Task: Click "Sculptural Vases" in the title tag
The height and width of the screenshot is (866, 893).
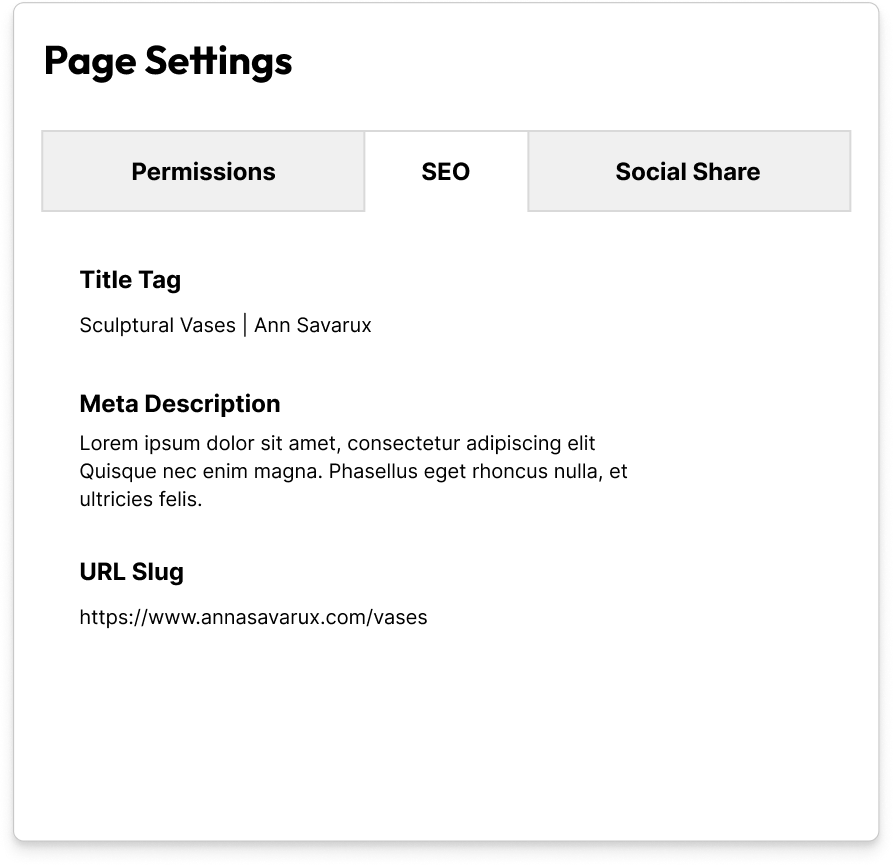Action: 157,325
